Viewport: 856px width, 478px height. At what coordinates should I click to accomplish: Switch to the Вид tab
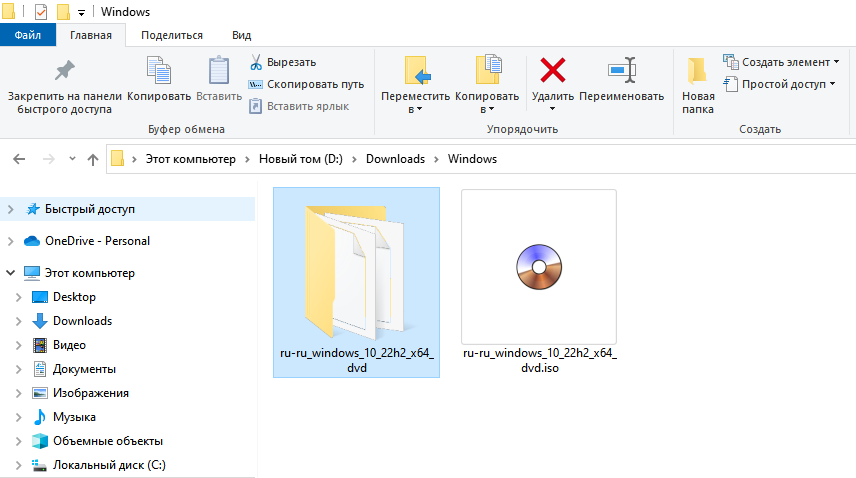pyautogui.click(x=241, y=35)
